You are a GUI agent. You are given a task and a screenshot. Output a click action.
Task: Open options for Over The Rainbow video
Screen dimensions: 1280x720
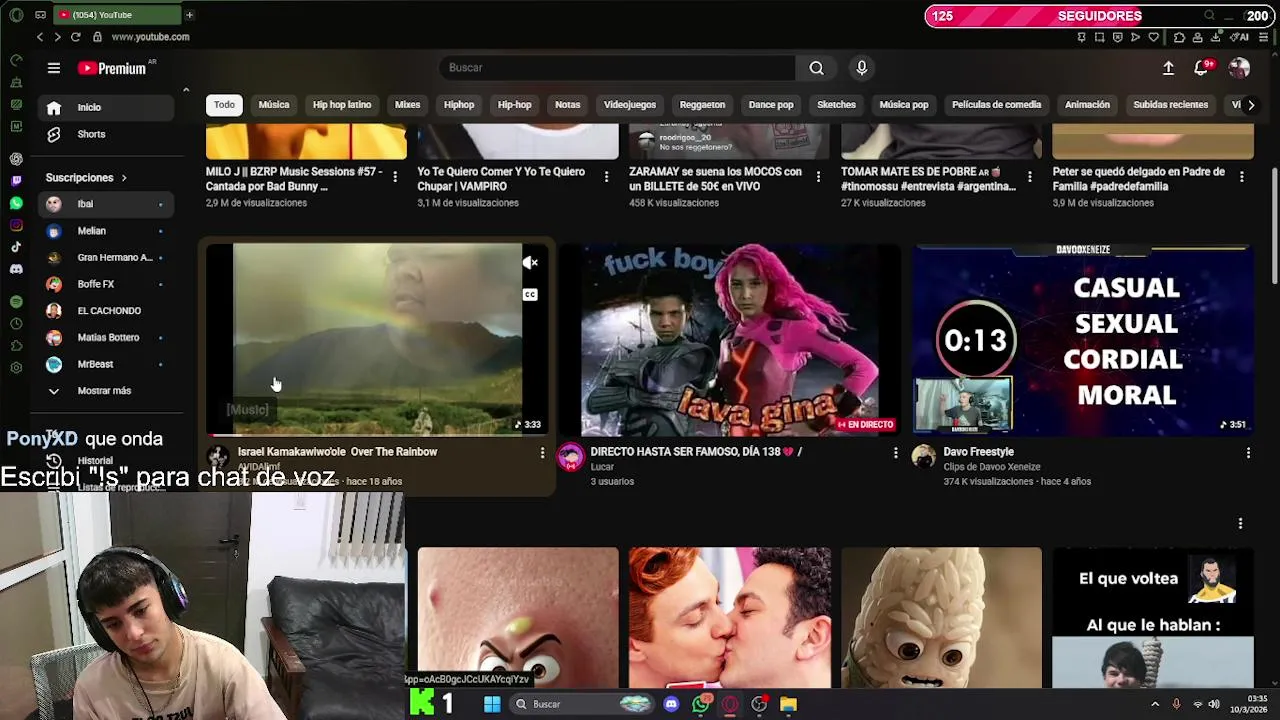click(x=542, y=453)
